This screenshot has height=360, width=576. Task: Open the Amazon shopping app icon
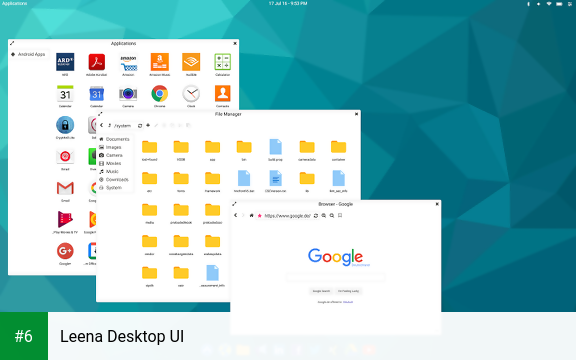coord(128,62)
